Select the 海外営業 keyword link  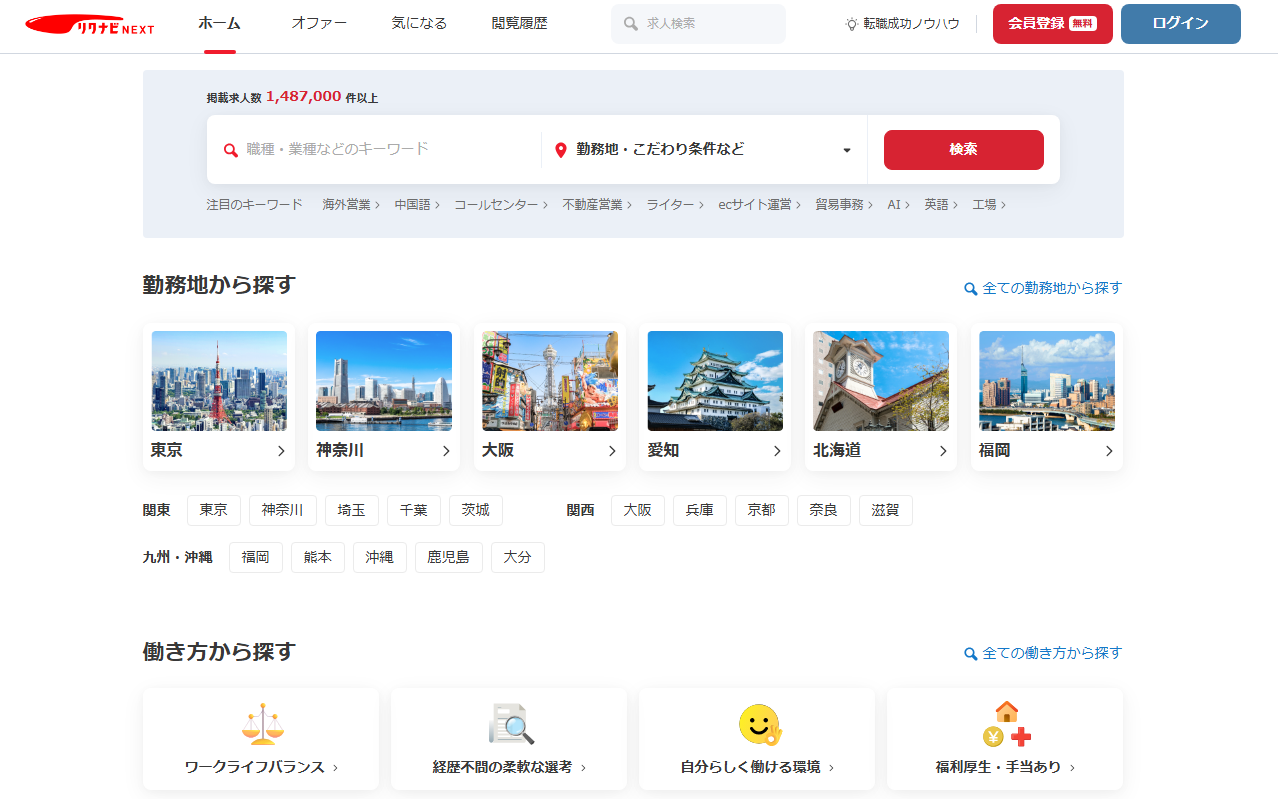click(x=350, y=204)
